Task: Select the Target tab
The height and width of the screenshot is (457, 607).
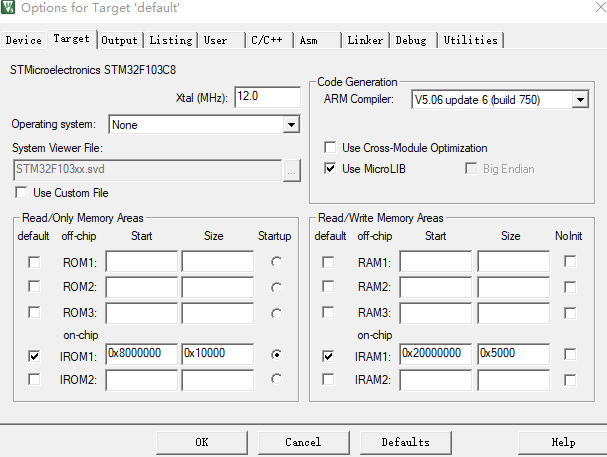Action: point(72,39)
